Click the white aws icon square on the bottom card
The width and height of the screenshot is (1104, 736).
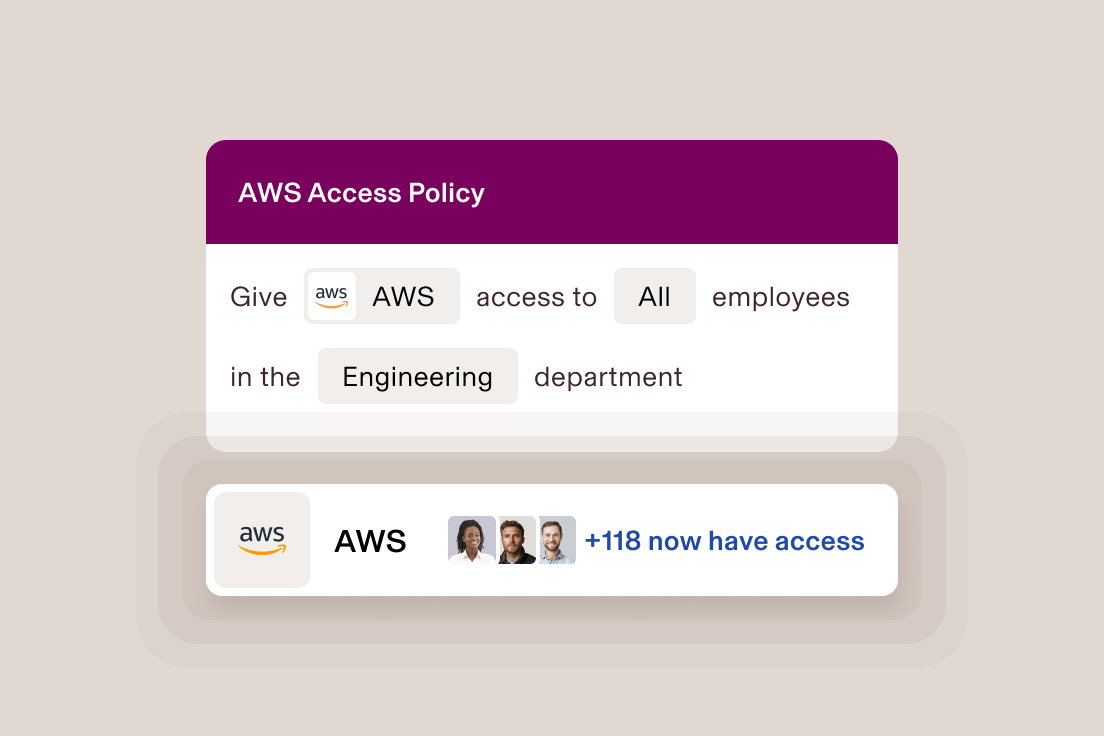261,540
